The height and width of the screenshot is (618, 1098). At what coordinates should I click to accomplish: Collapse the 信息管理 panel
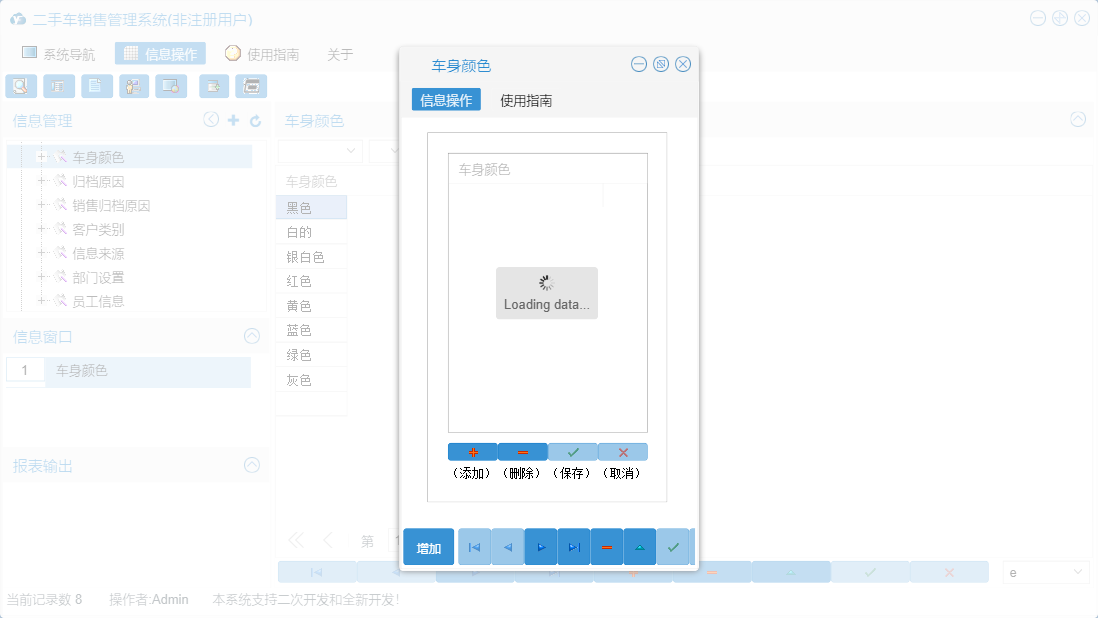point(210,119)
